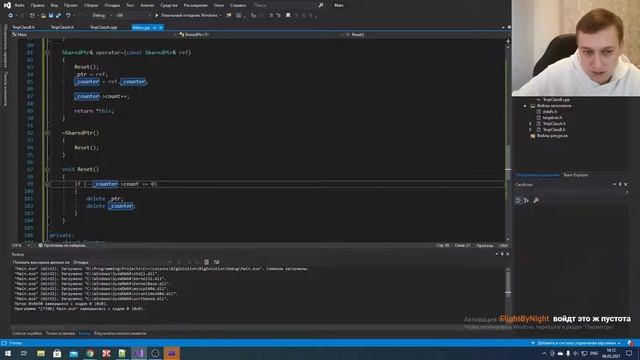This screenshot has width=640, height=360.
Task: Open the x86 platform dropdown
Action: pos(133,16)
